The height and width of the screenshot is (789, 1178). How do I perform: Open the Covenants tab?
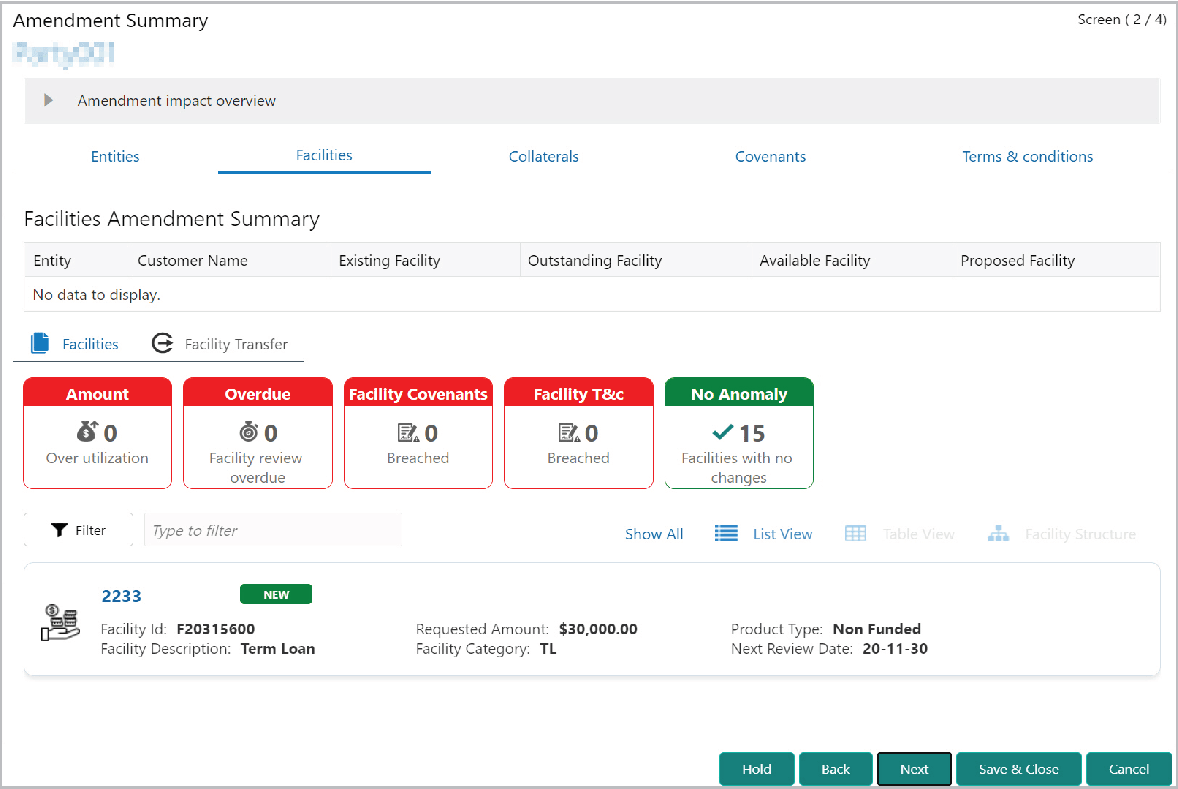coord(770,156)
